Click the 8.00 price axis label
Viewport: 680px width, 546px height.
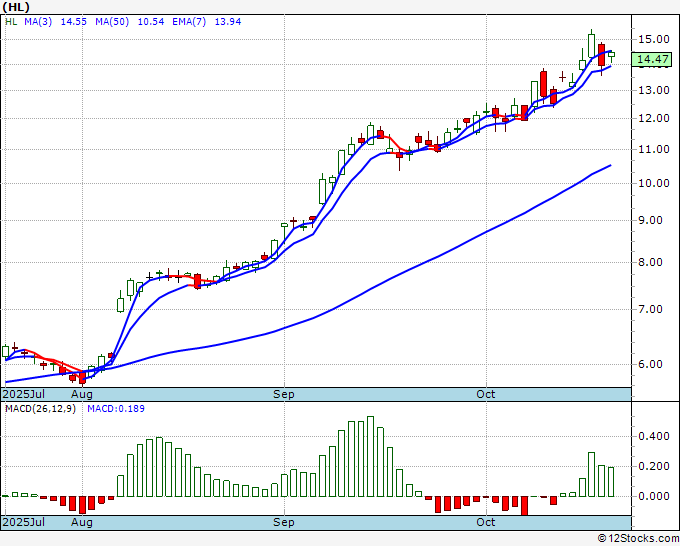click(651, 262)
